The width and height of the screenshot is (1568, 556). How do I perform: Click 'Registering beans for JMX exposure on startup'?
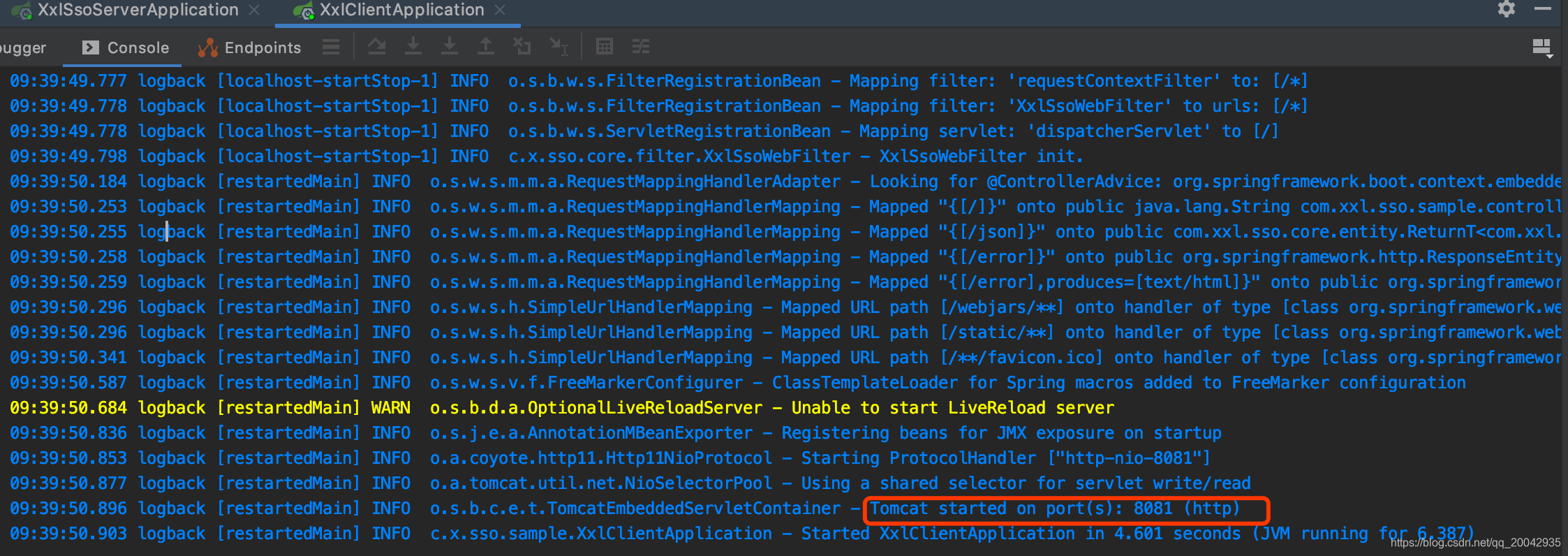point(1002,433)
